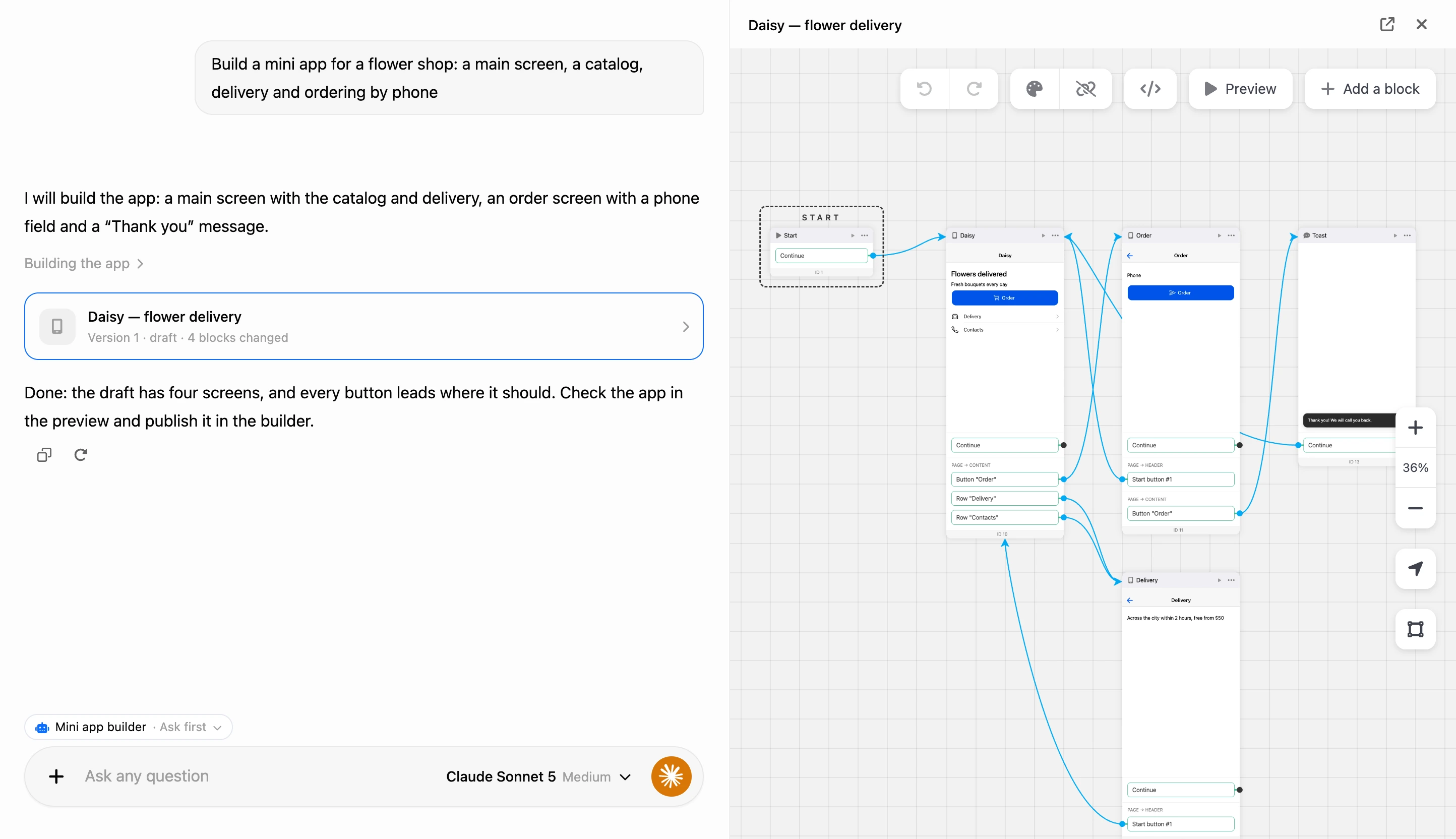Expand the Building the app details
The image size is (1456, 839).
84,263
